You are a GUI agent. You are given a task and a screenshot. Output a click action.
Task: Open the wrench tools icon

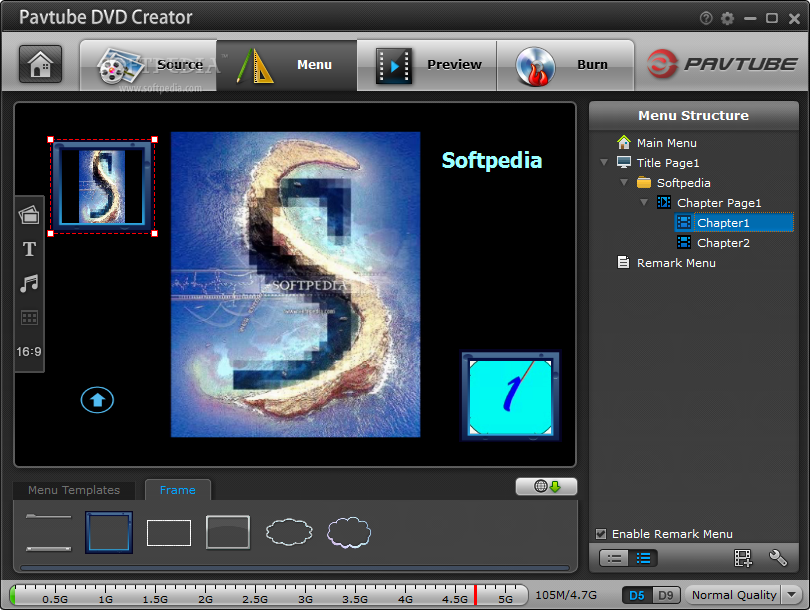(x=778, y=558)
